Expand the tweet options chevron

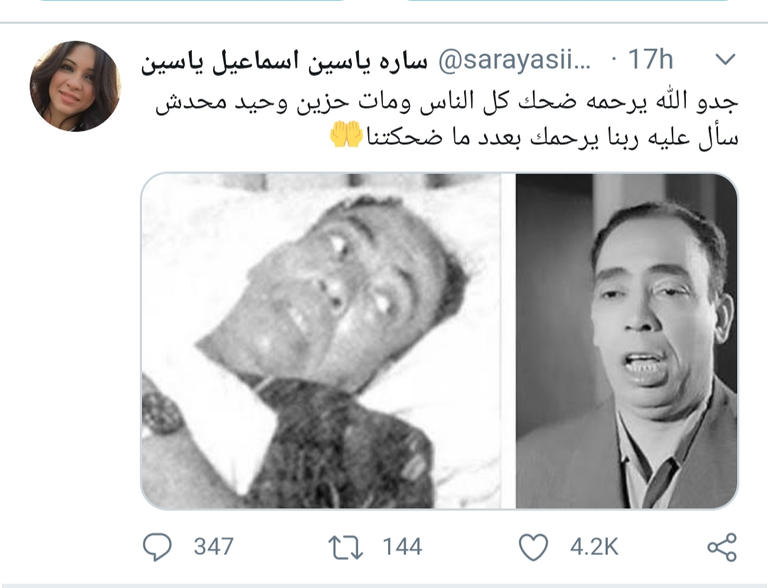tap(725, 60)
